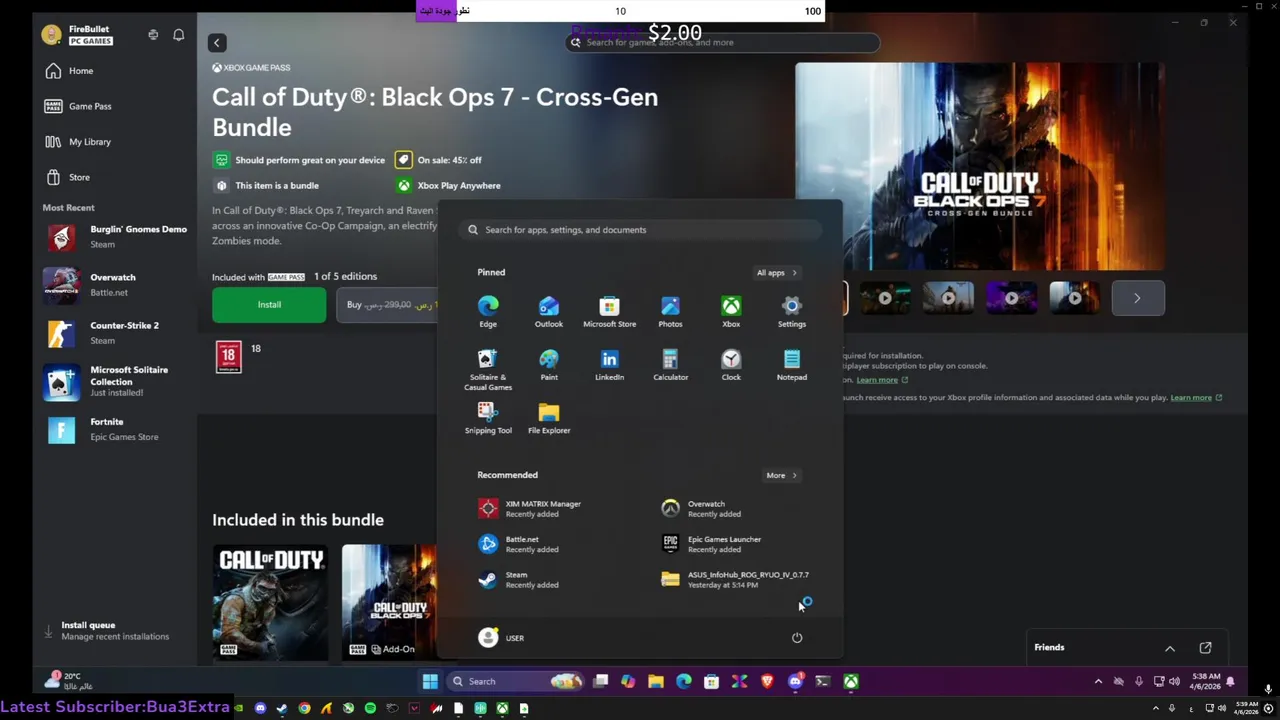1280x720 pixels.
Task: Show hidden icons in lower system tray
Action: coord(1156,708)
